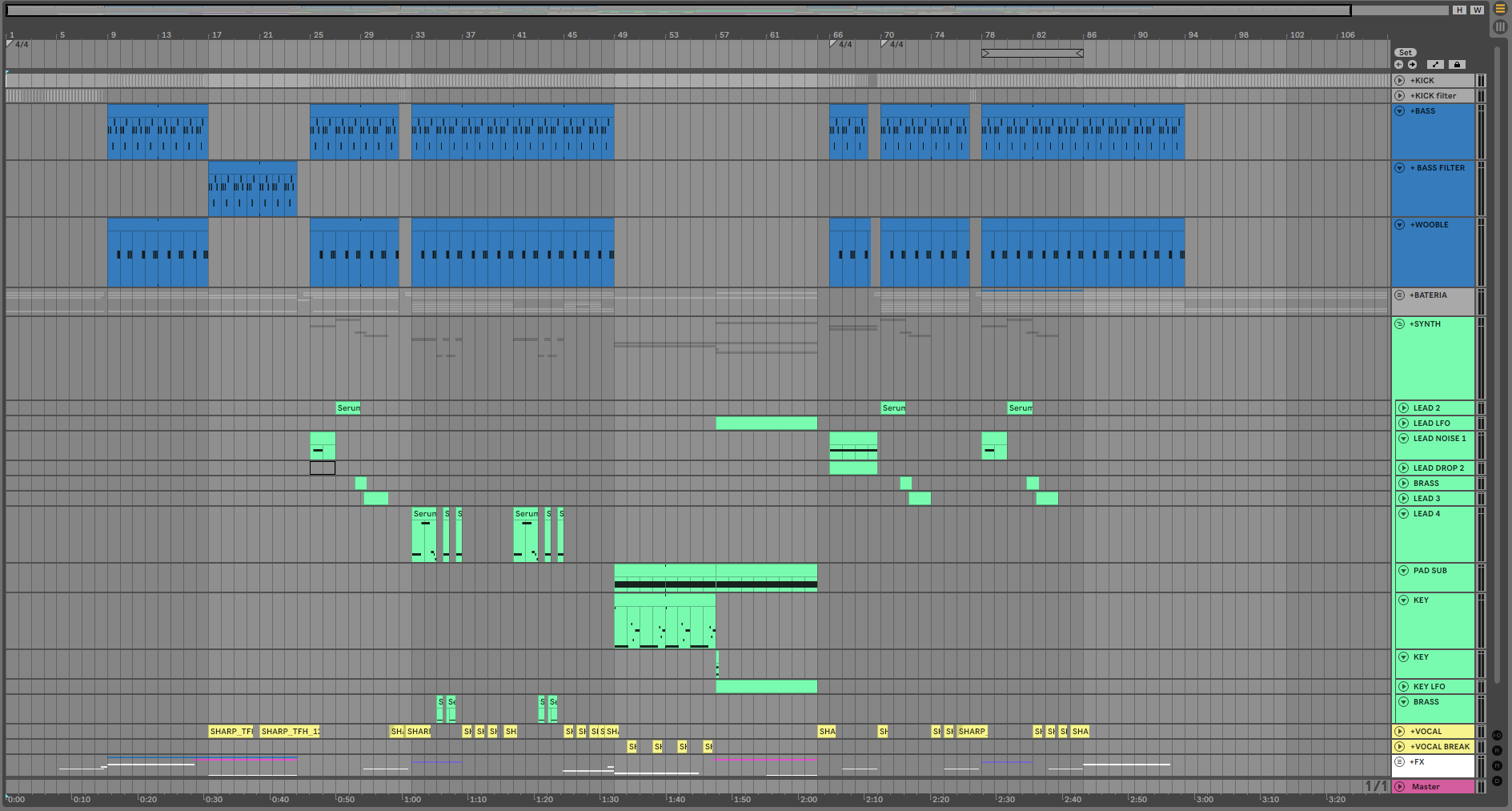The width and height of the screenshot is (1512, 811).
Task: Select the long LEAD LFO clip
Action: pos(767,424)
